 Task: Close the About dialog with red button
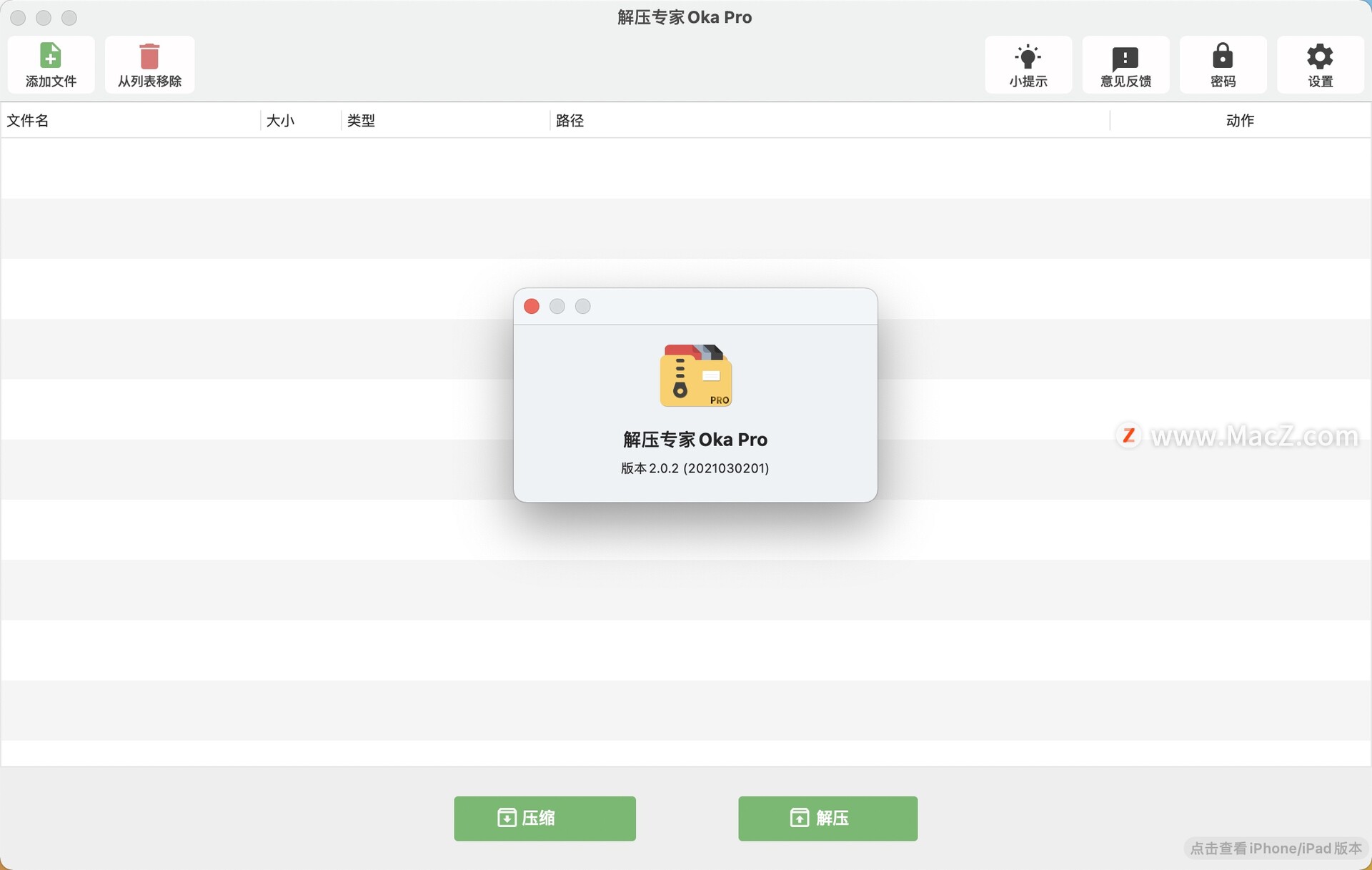pyautogui.click(x=532, y=306)
